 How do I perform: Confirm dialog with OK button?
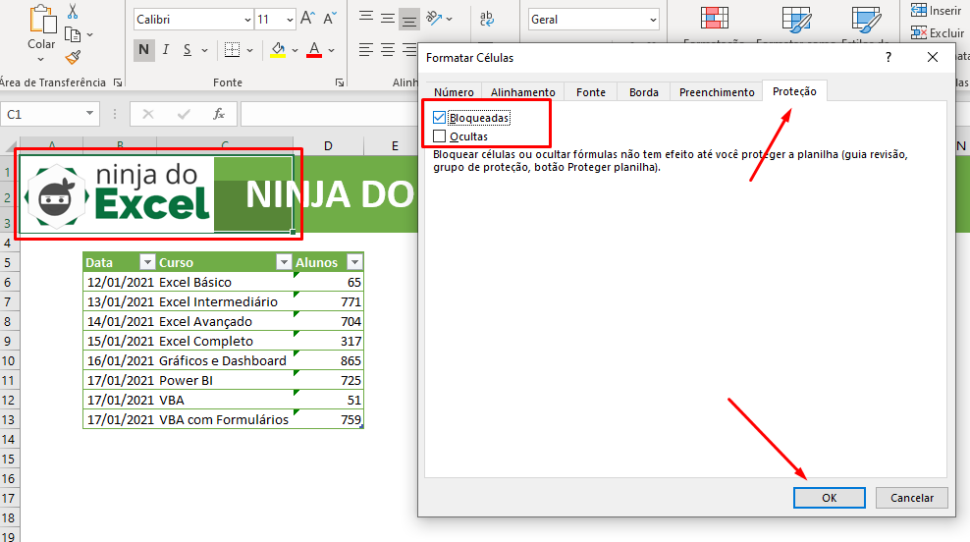pos(829,498)
